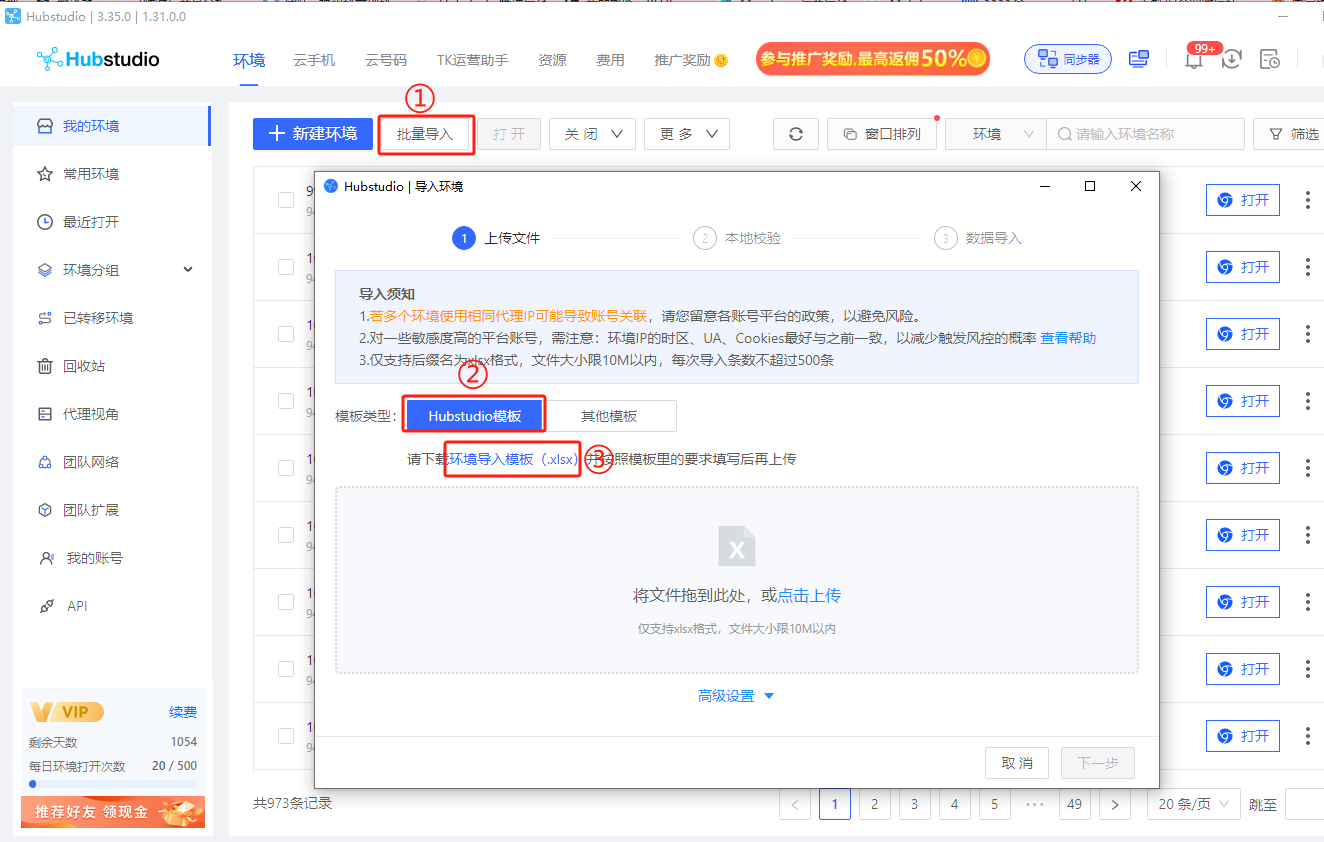1324x842 pixels.
Task: Go to the previous page arrow
Action: pos(794,804)
